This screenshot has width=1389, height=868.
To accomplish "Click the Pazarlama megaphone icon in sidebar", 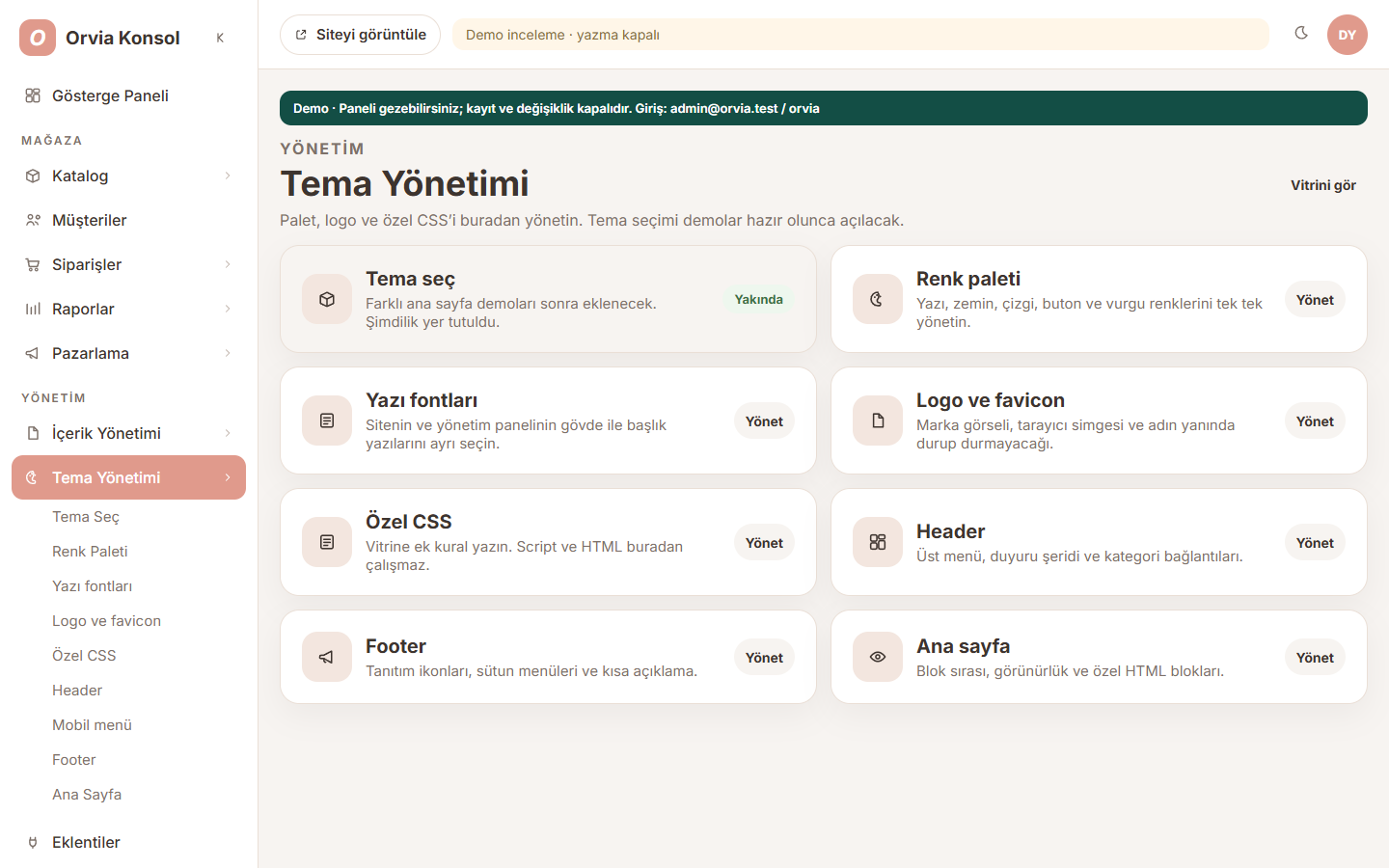I will [x=33, y=353].
